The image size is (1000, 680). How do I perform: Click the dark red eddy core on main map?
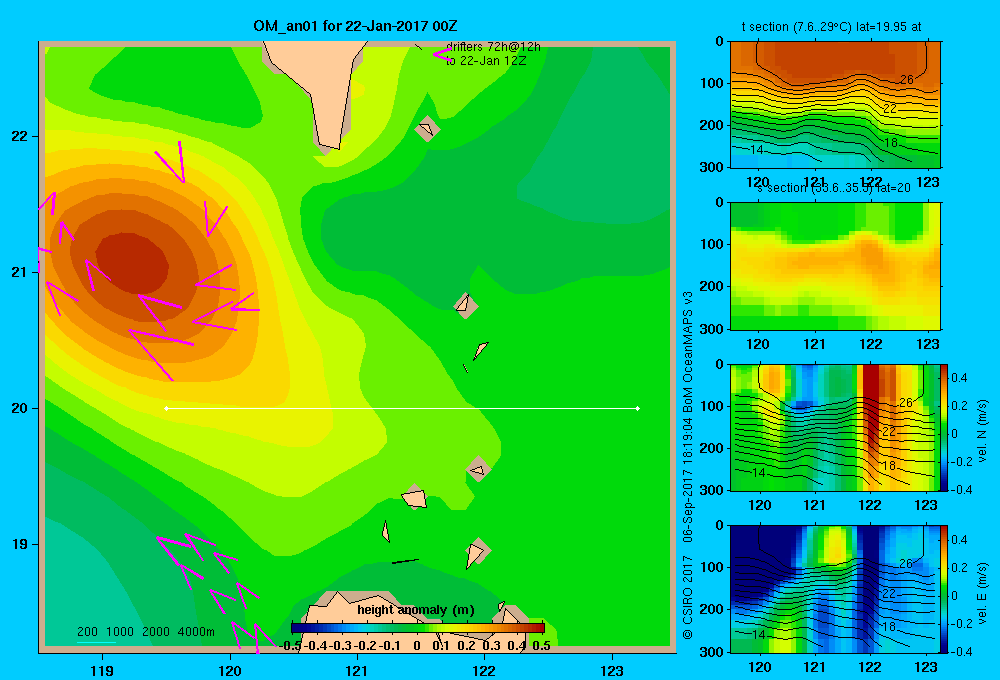[133, 263]
